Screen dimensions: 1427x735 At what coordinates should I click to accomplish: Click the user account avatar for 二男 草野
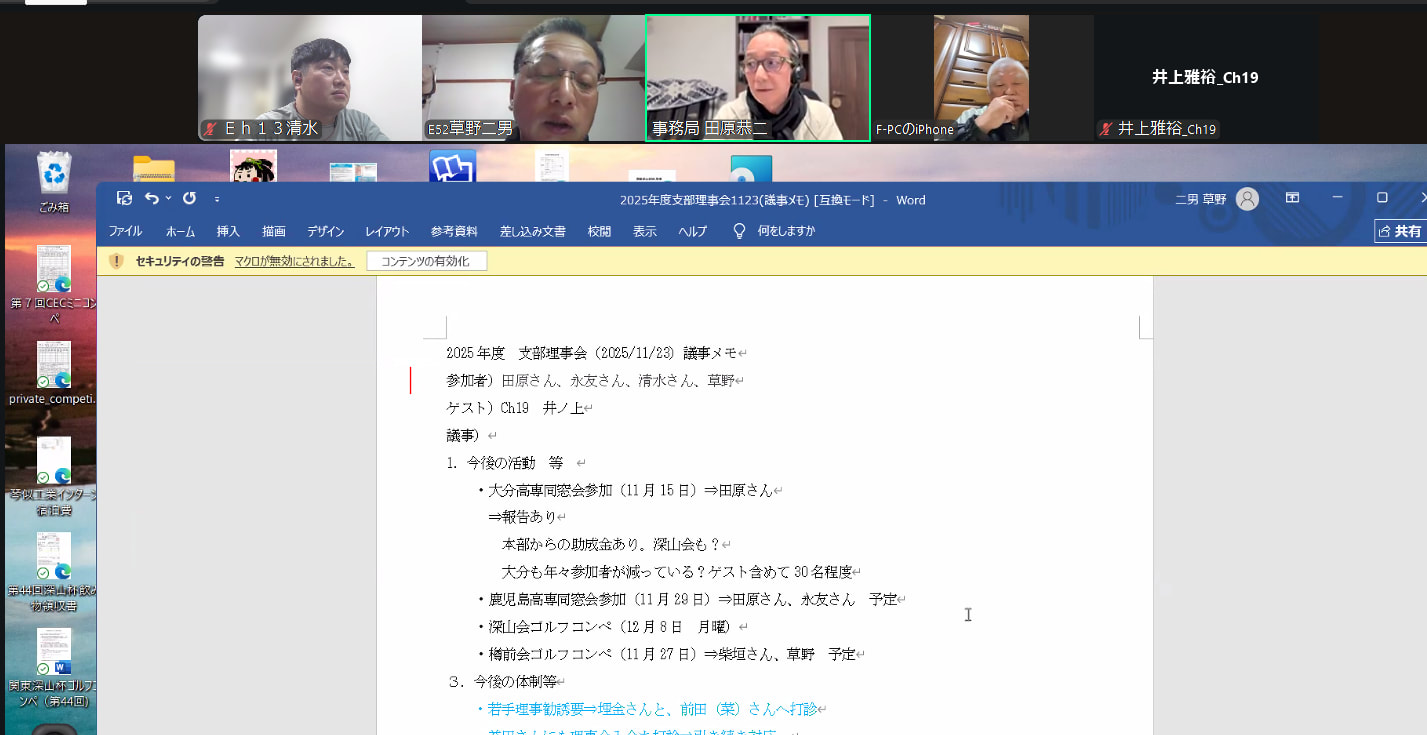pyautogui.click(x=1247, y=199)
